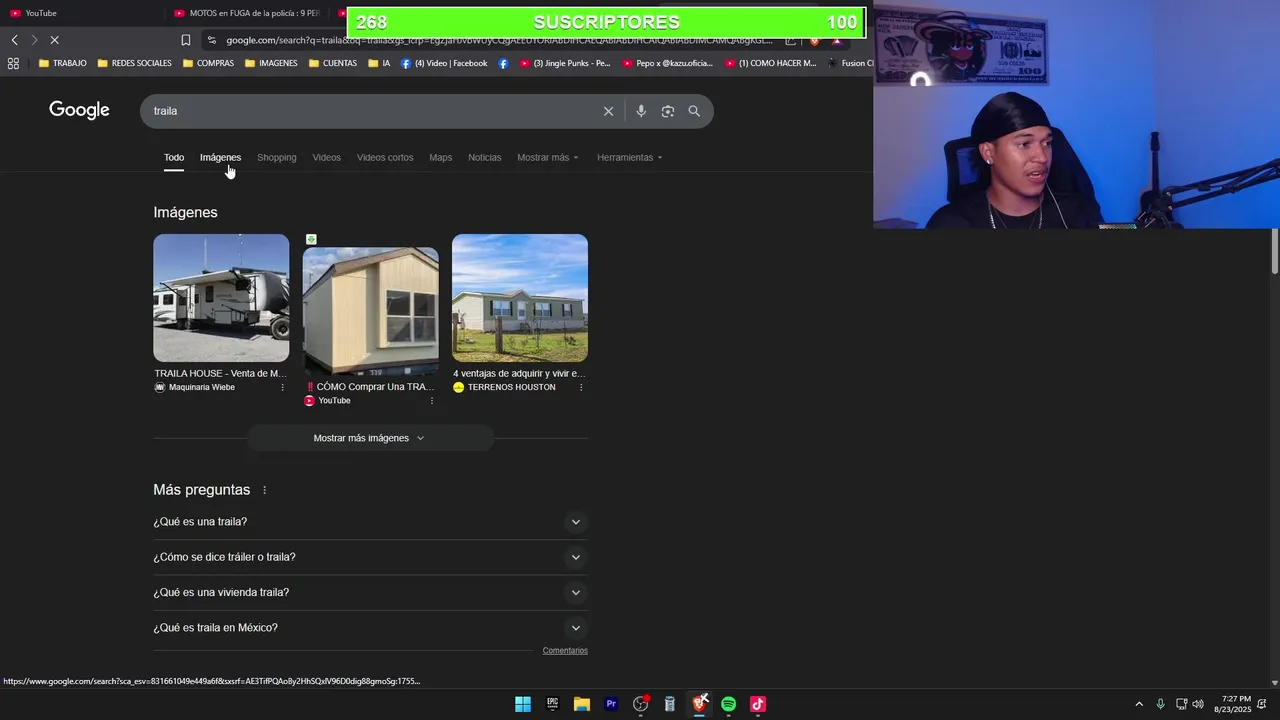The image size is (1280, 720).
Task: Open the CÓMO Comprar Una TRA... thumbnail
Action: coord(370,311)
